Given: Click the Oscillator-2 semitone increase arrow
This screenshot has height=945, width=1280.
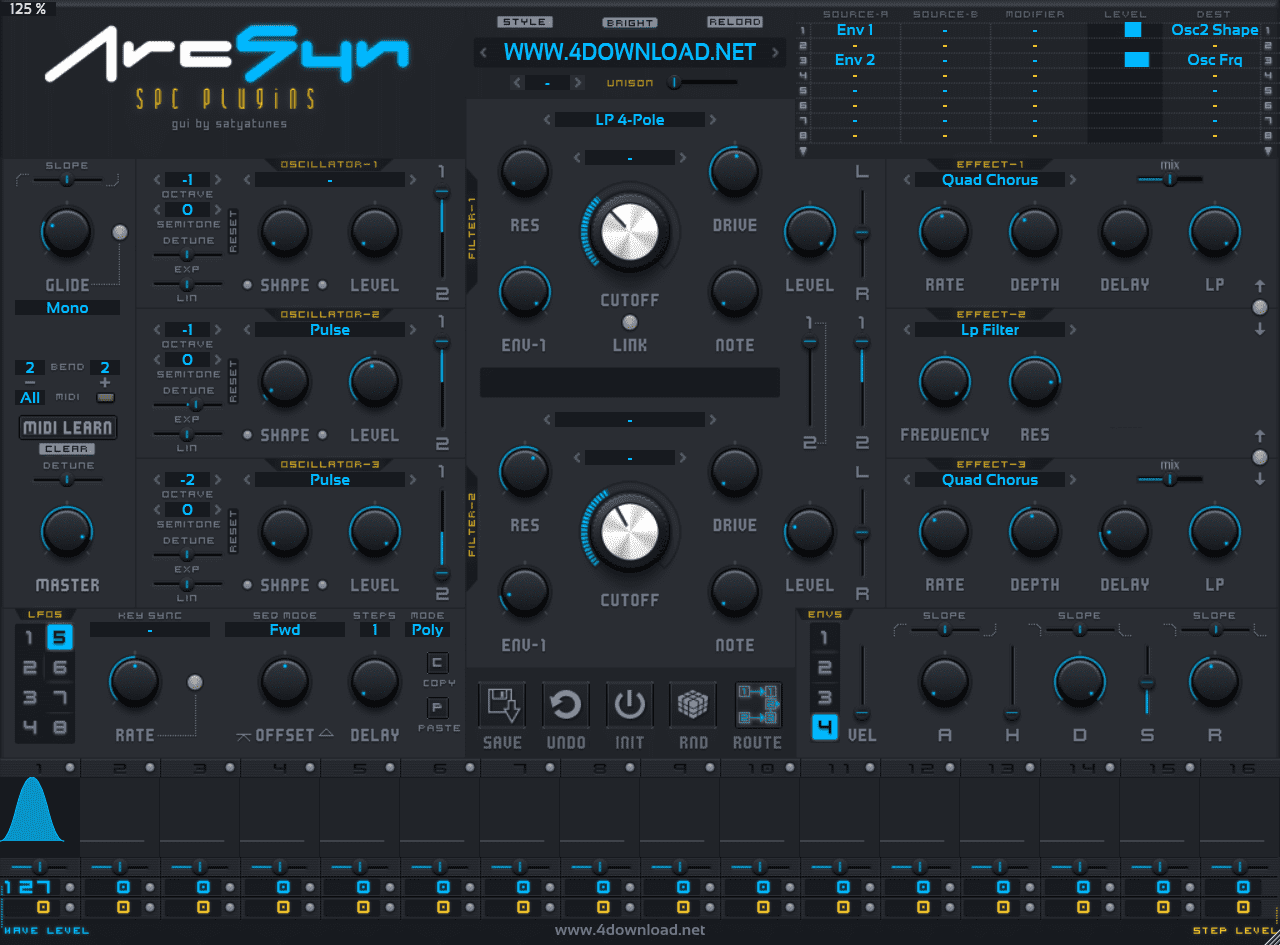Looking at the screenshot, I should [219, 360].
